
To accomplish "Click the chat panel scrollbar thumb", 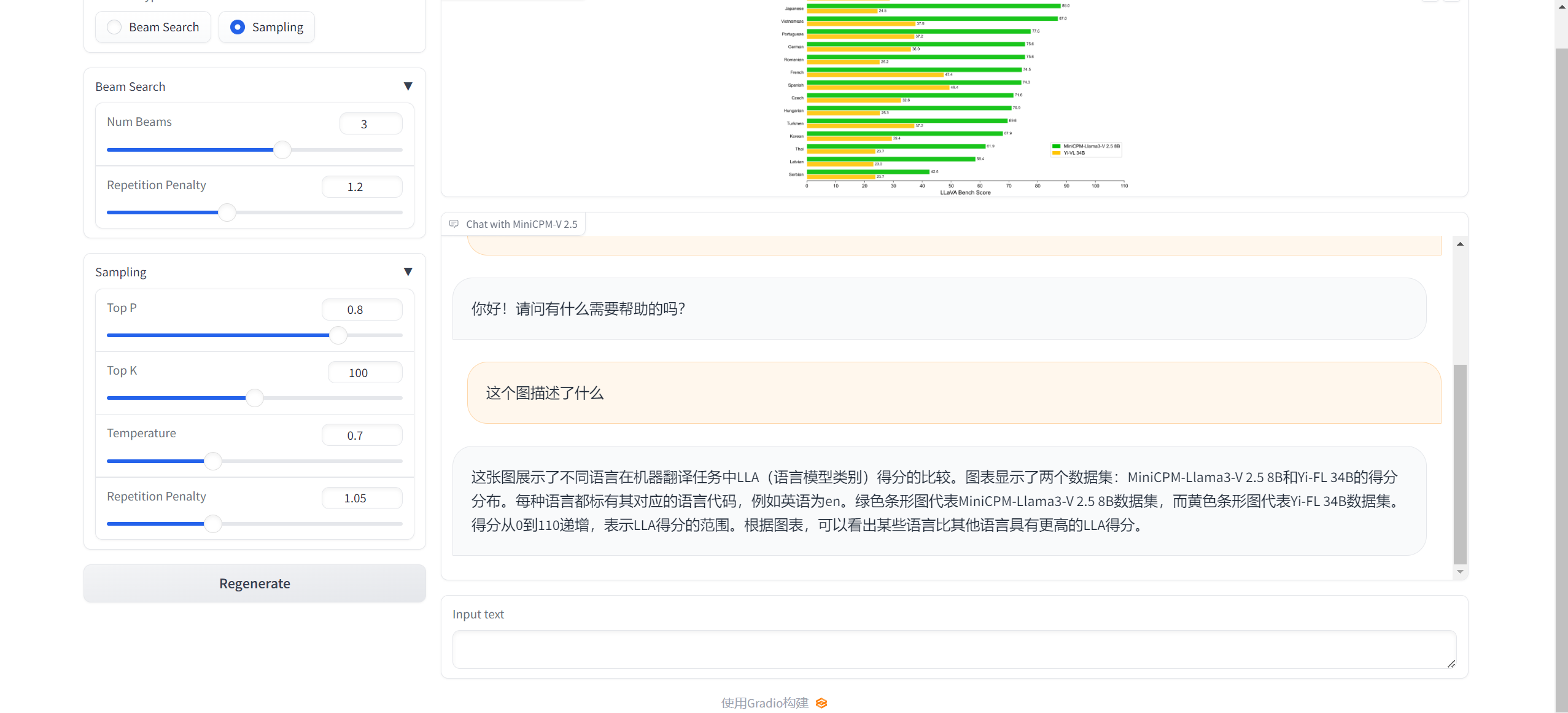I will point(1460,464).
